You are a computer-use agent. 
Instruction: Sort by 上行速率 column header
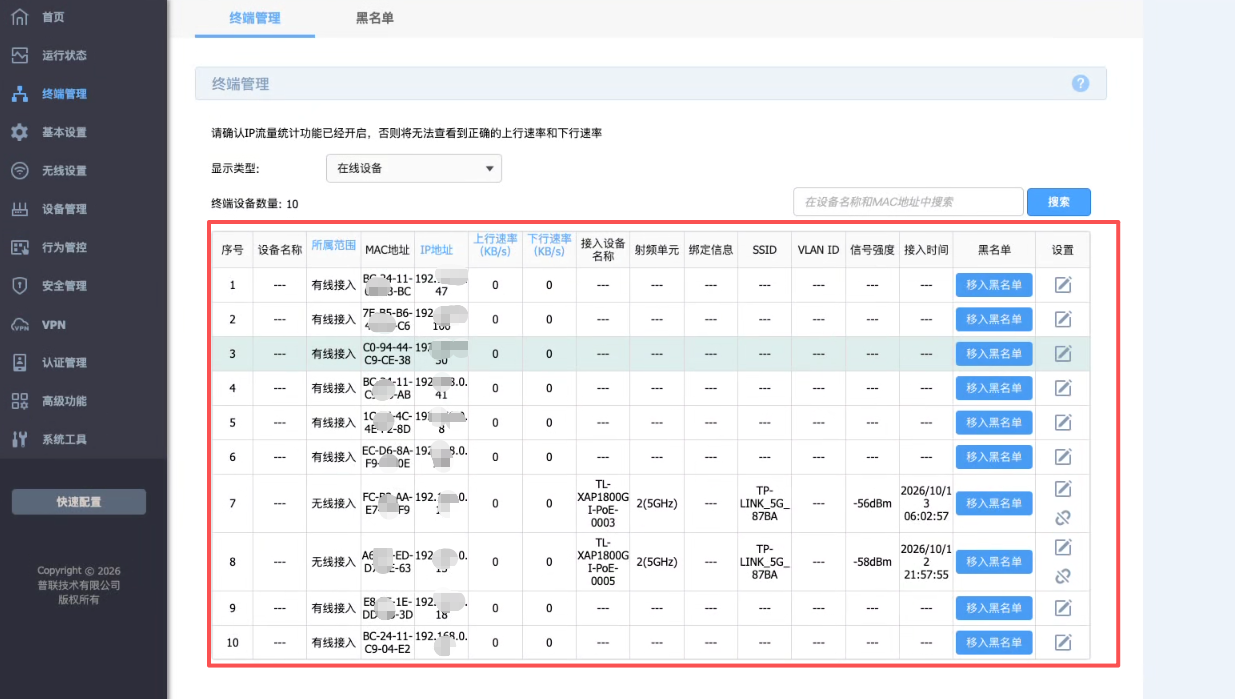[495, 245]
